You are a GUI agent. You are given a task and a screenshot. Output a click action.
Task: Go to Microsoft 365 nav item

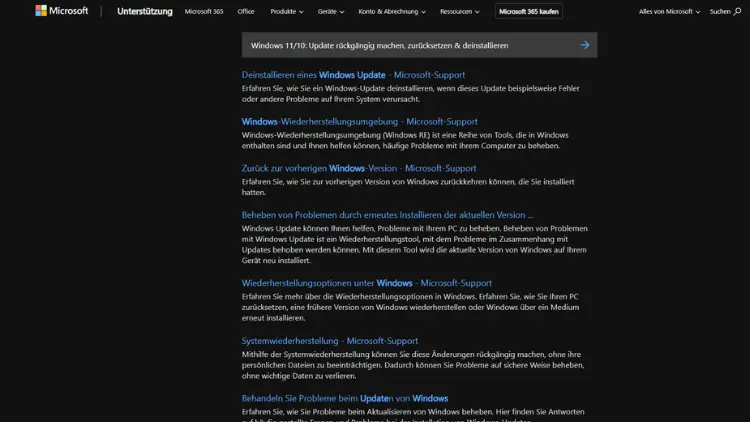tap(204, 11)
